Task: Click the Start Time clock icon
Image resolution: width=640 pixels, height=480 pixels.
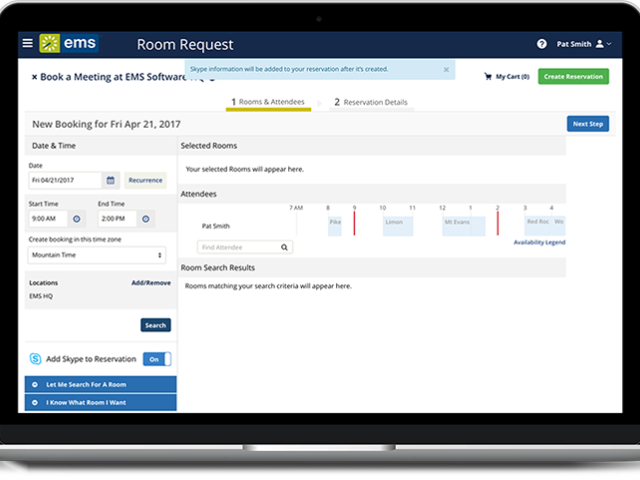Action: click(78, 218)
